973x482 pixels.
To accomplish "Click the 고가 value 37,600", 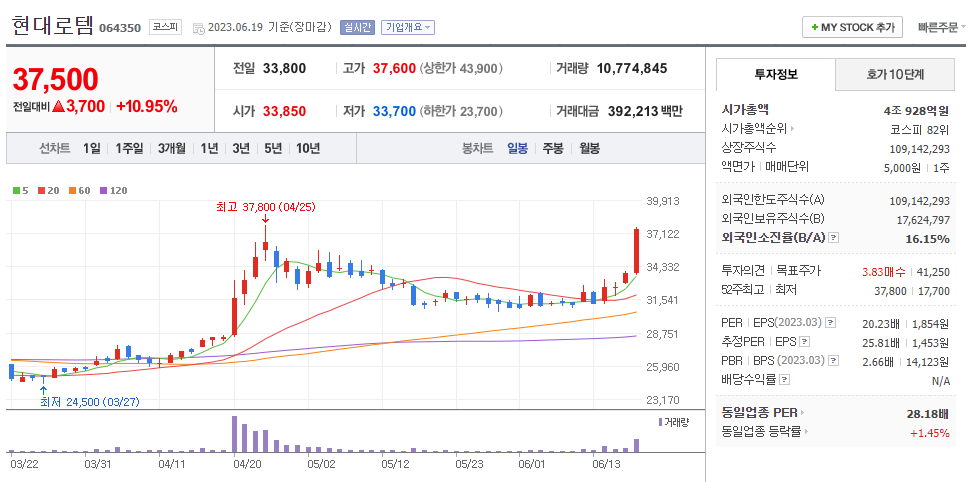I will 394,68.
